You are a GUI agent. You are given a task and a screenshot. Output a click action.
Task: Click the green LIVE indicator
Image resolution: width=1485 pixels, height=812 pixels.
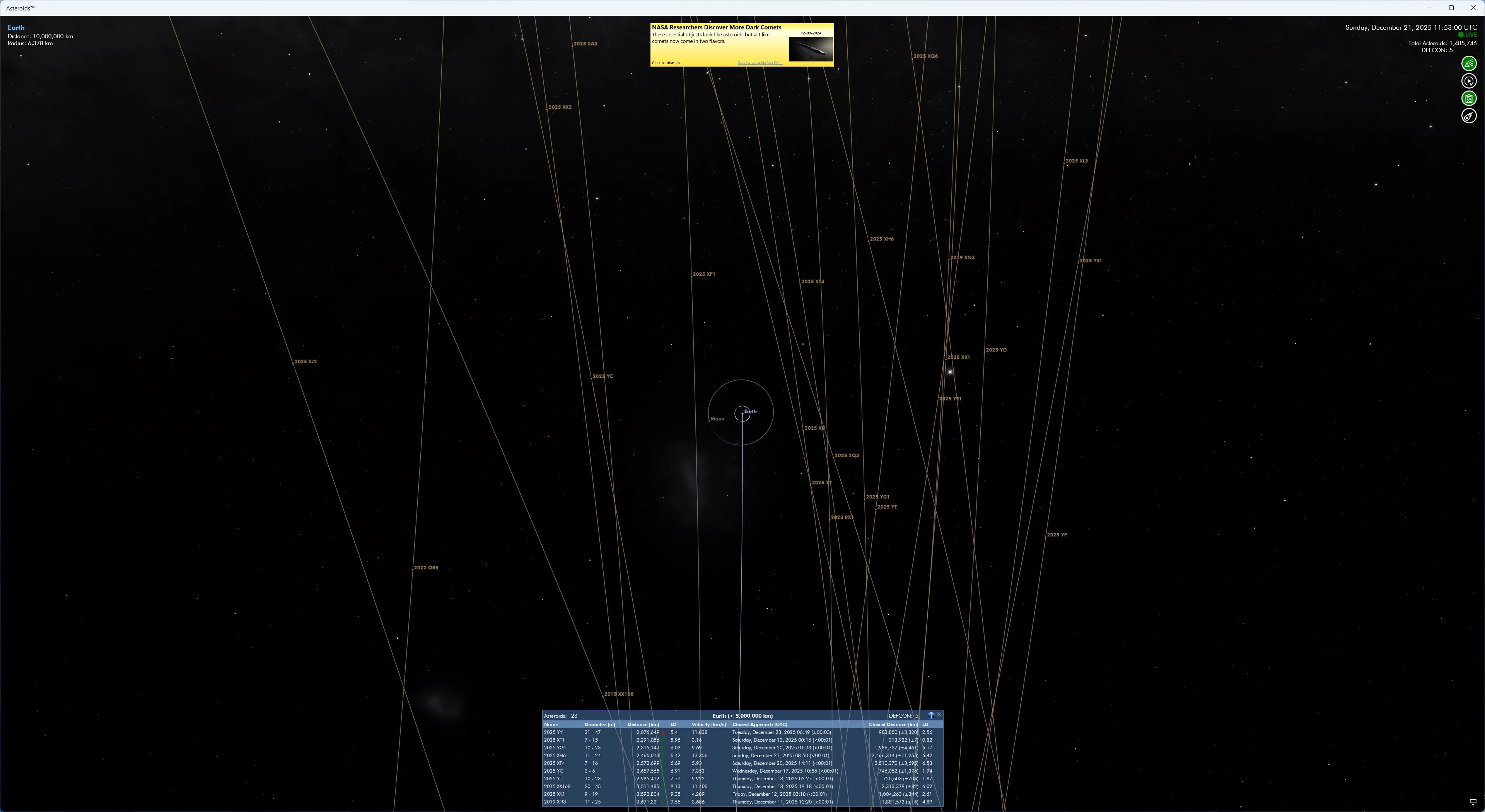coord(1467,34)
